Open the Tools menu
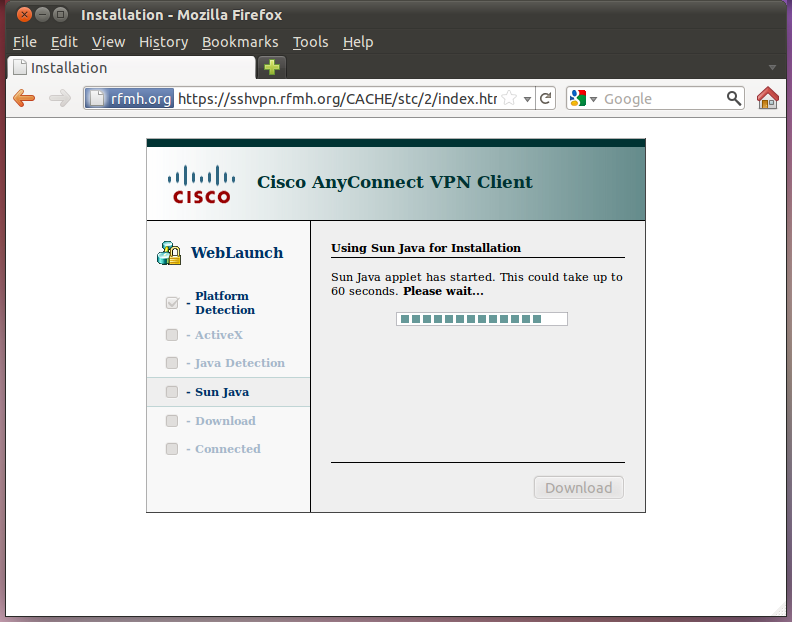Viewport: 792px width, 622px height. coord(311,42)
